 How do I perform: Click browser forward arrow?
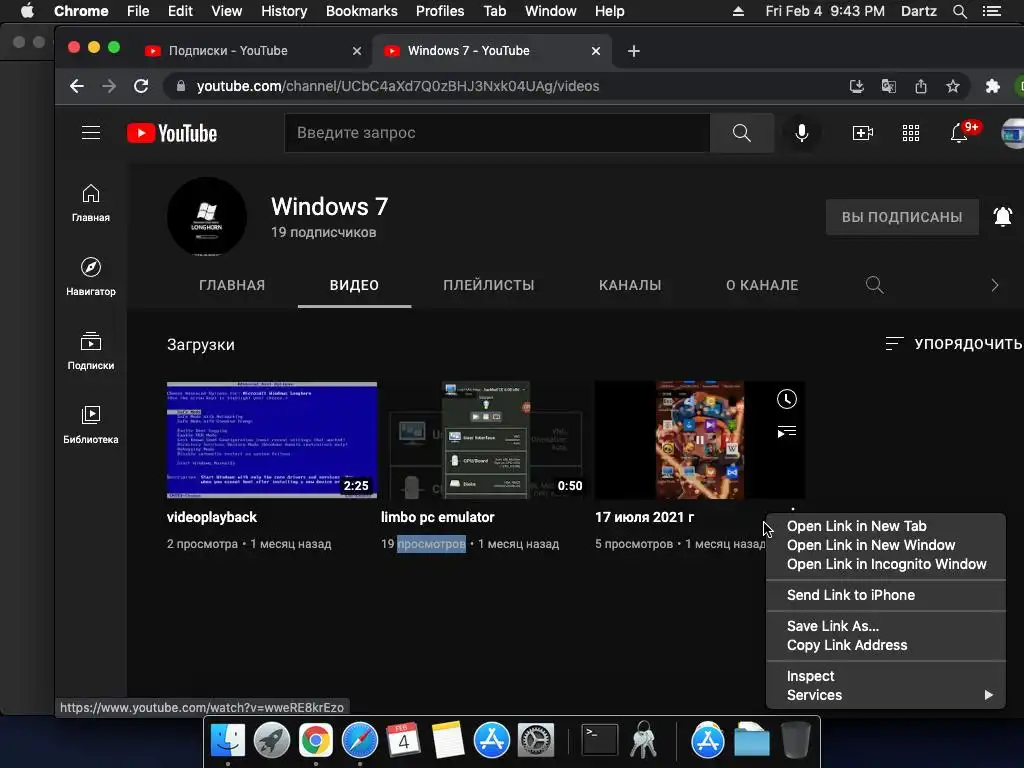pos(109,86)
